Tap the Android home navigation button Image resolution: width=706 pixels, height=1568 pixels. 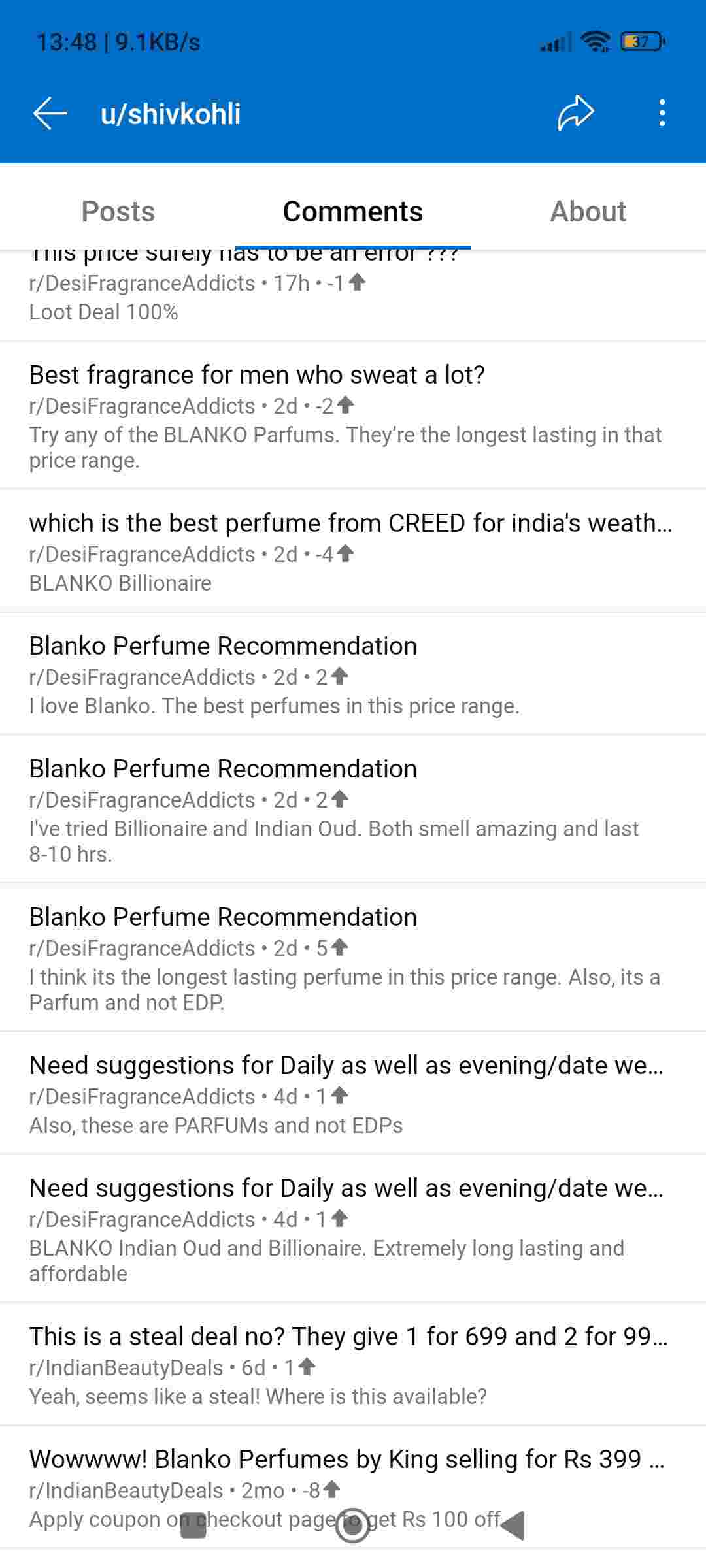[352, 1525]
